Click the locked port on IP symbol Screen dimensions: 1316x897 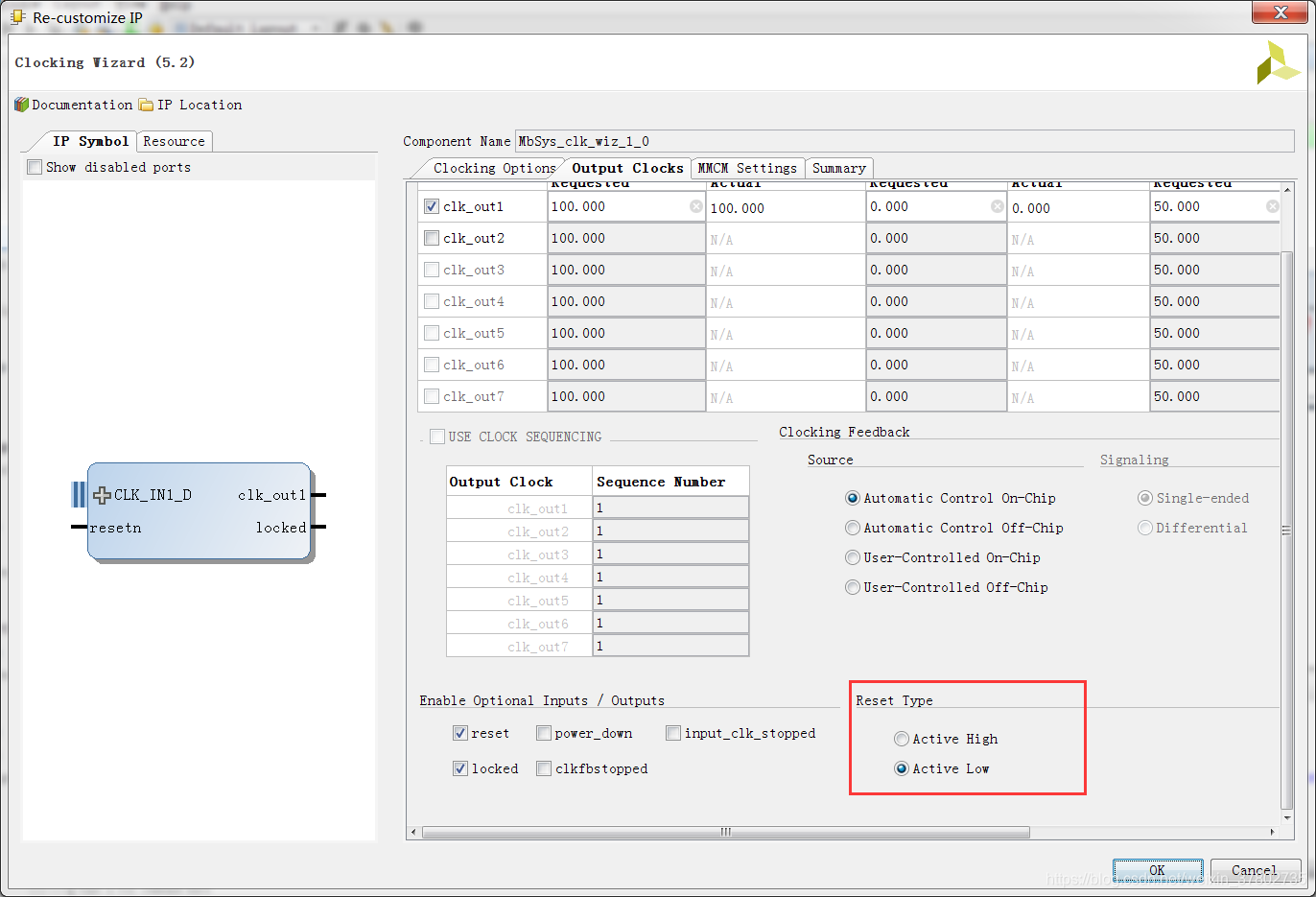pos(281,528)
